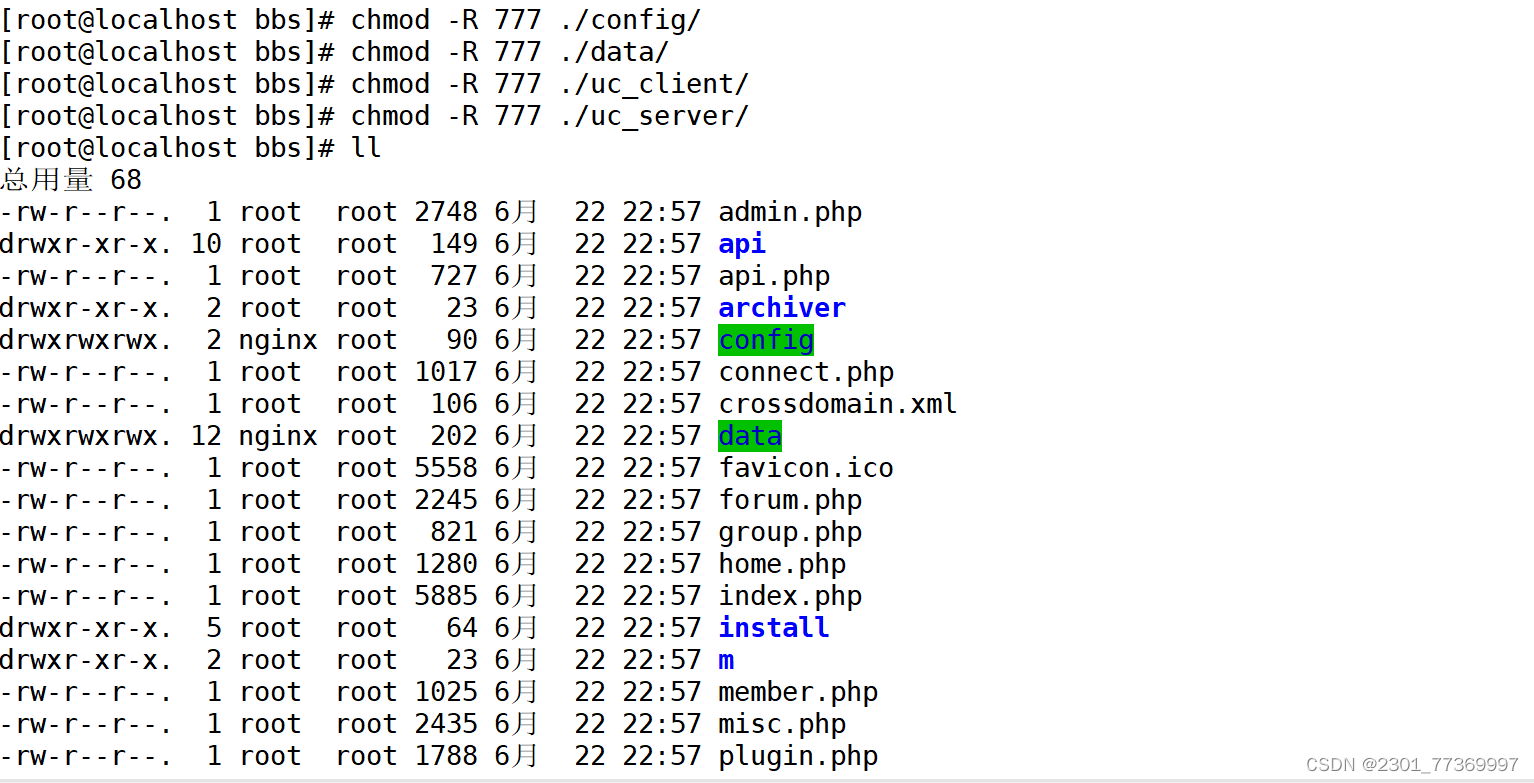Click the member.php file name
This screenshot has width=1534, height=783.
click(x=798, y=692)
